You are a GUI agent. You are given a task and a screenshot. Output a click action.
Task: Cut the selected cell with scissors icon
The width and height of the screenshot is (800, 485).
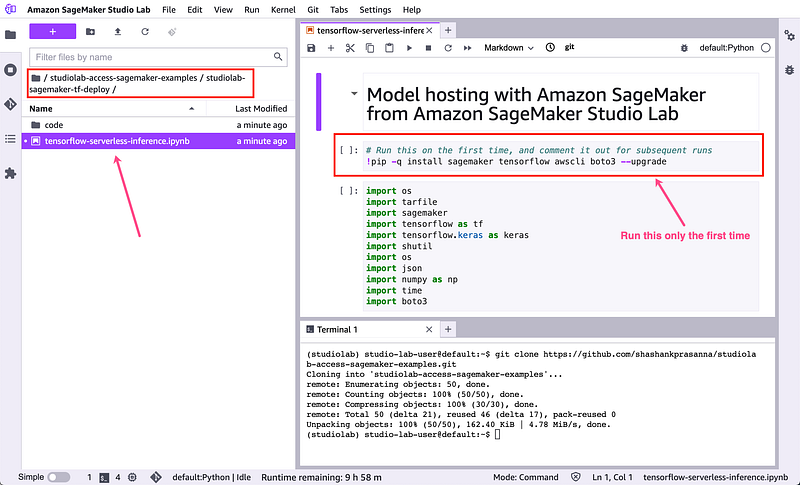coord(350,48)
